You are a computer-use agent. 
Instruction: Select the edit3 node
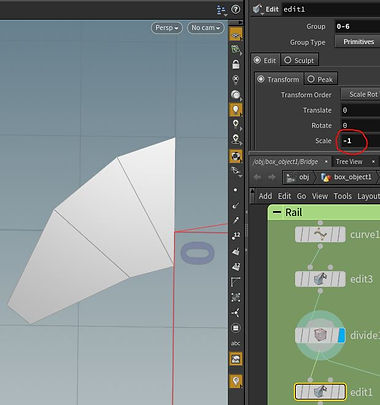pyautogui.click(x=320, y=279)
